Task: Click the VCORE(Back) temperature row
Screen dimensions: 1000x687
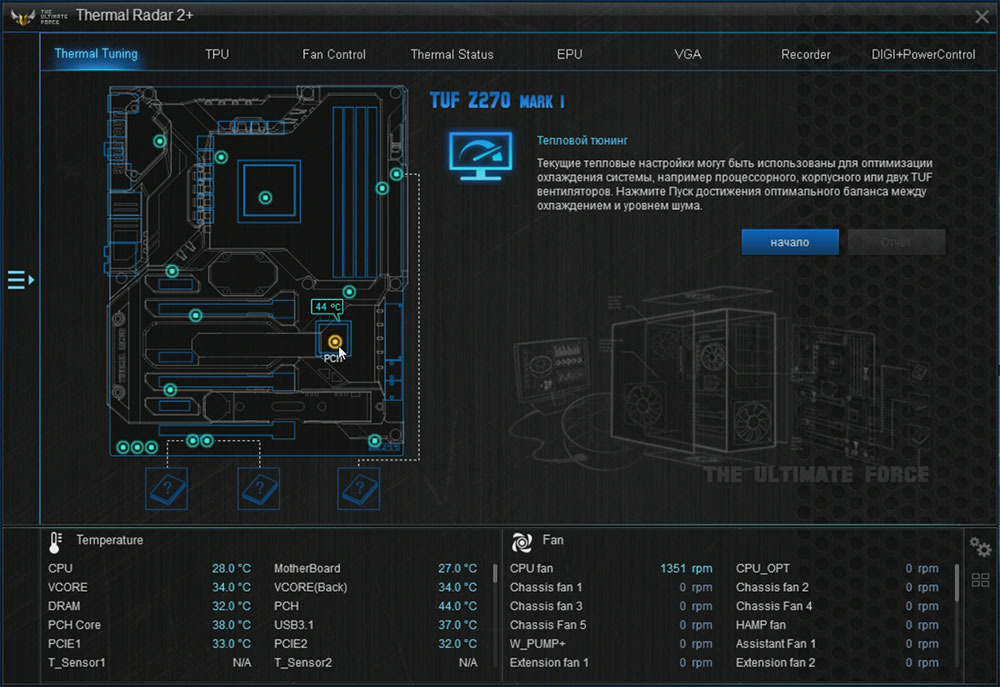Action: (x=376, y=587)
